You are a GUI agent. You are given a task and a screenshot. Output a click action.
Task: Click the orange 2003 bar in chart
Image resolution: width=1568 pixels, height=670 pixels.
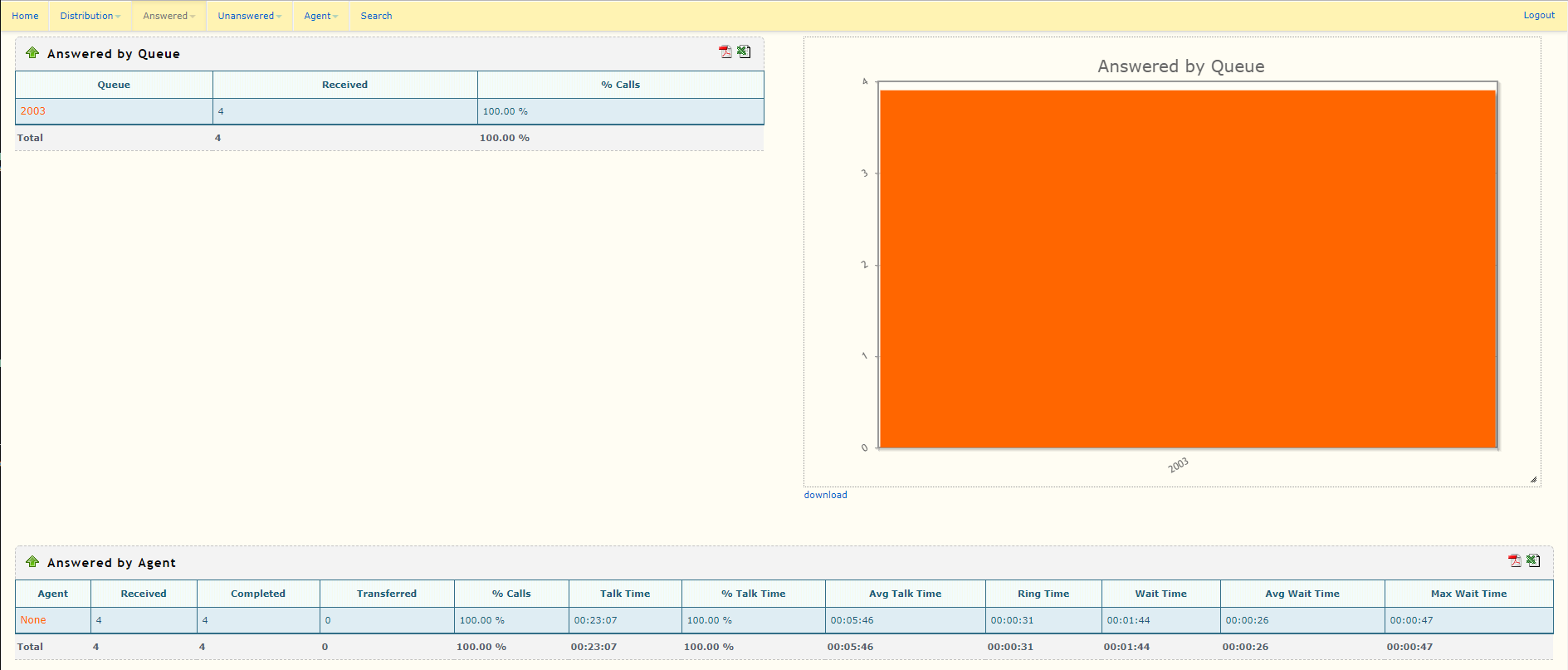point(1187,269)
